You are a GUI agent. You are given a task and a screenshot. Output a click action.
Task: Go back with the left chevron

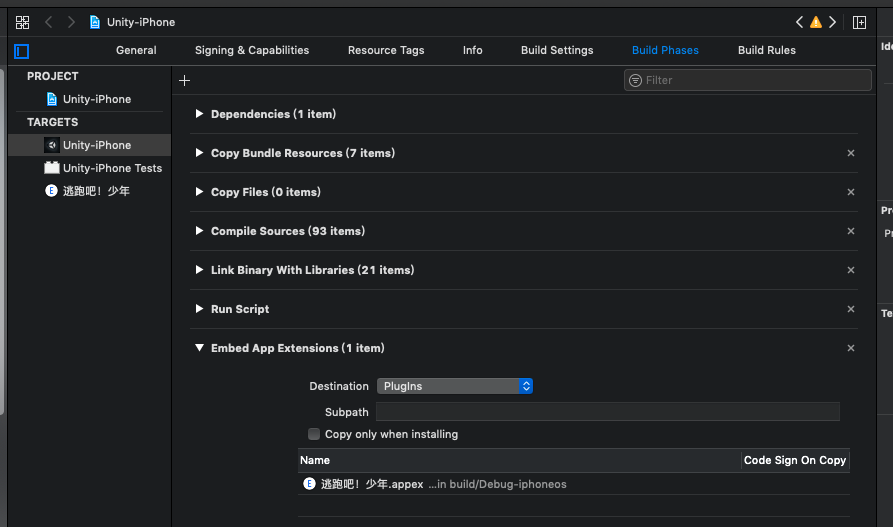coord(48,22)
